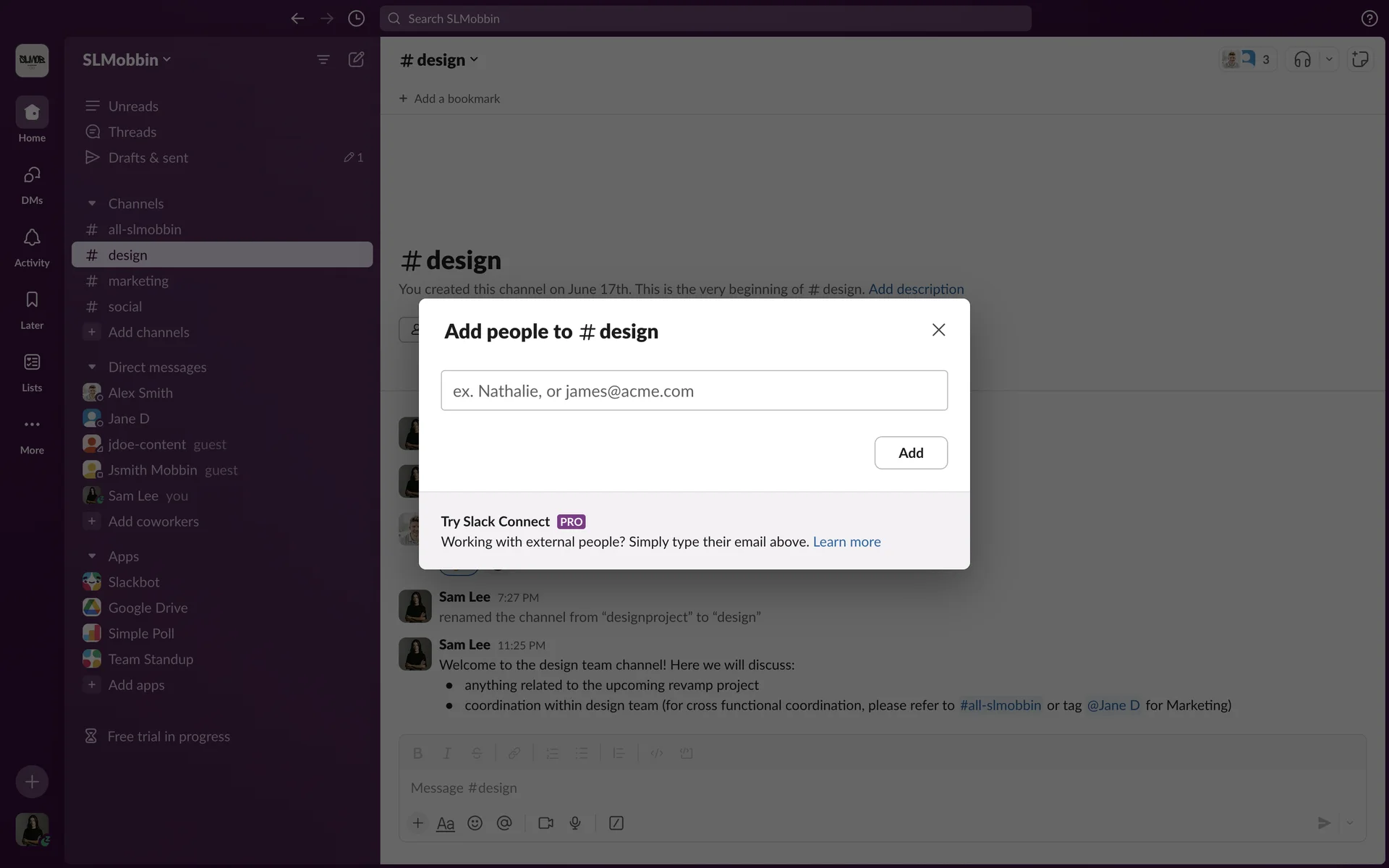Viewport: 1389px width, 868px height.
Task: Open the Lists sidebar icon
Action: point(32,362)
